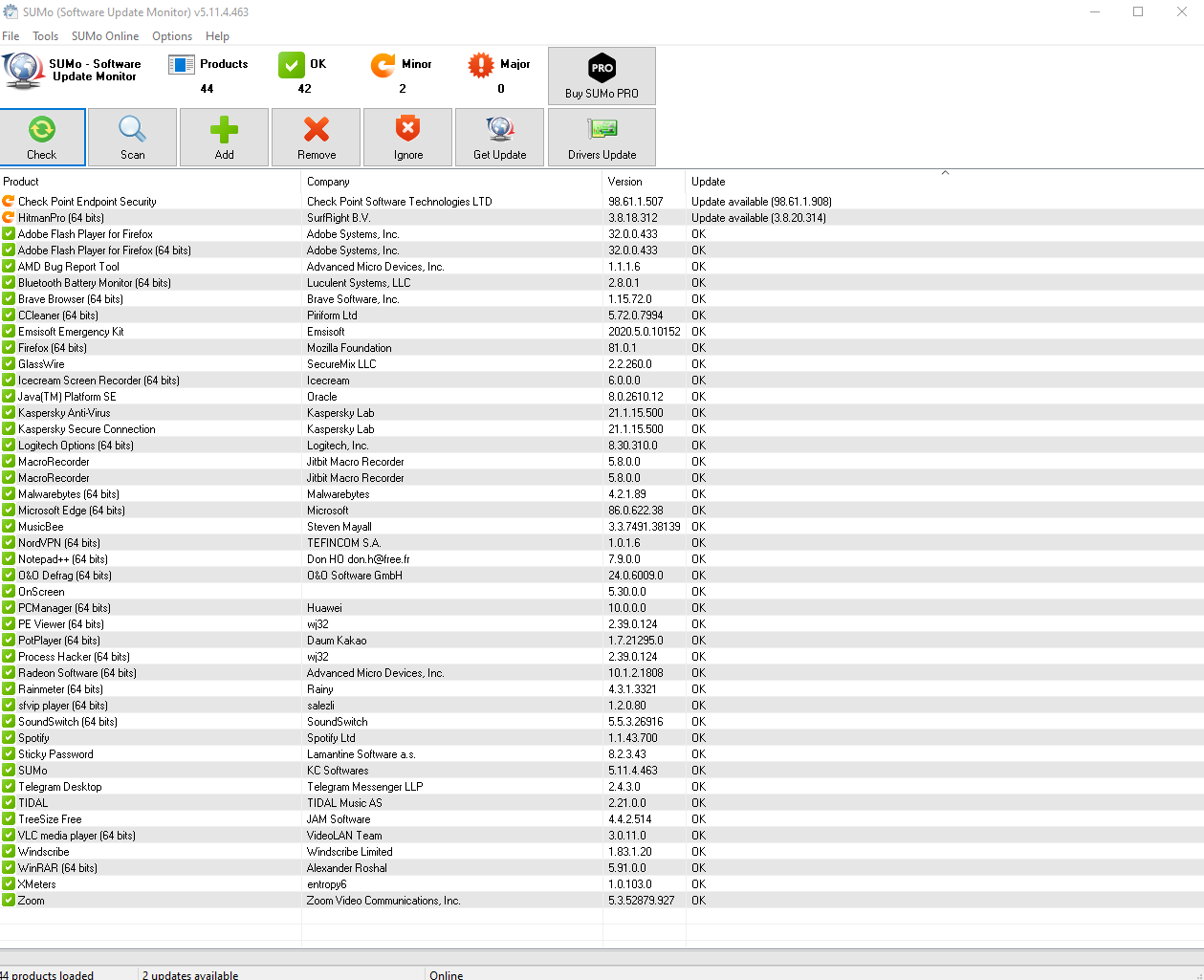Click 'Online' status bar entry
Viewport: 1204px width, 980px height.
pyautogui.click(x=447, y=974)
